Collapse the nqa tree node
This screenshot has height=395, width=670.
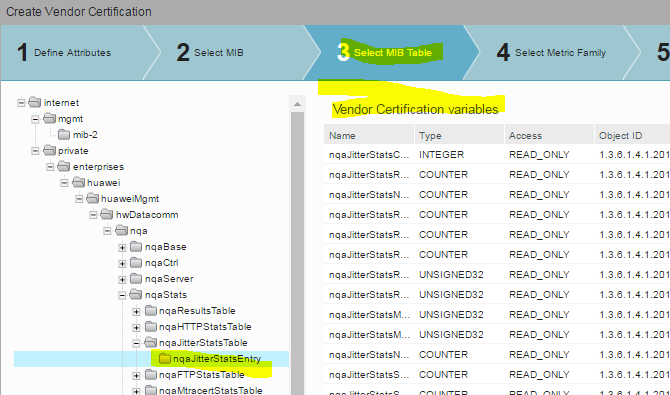coord(107,231)
